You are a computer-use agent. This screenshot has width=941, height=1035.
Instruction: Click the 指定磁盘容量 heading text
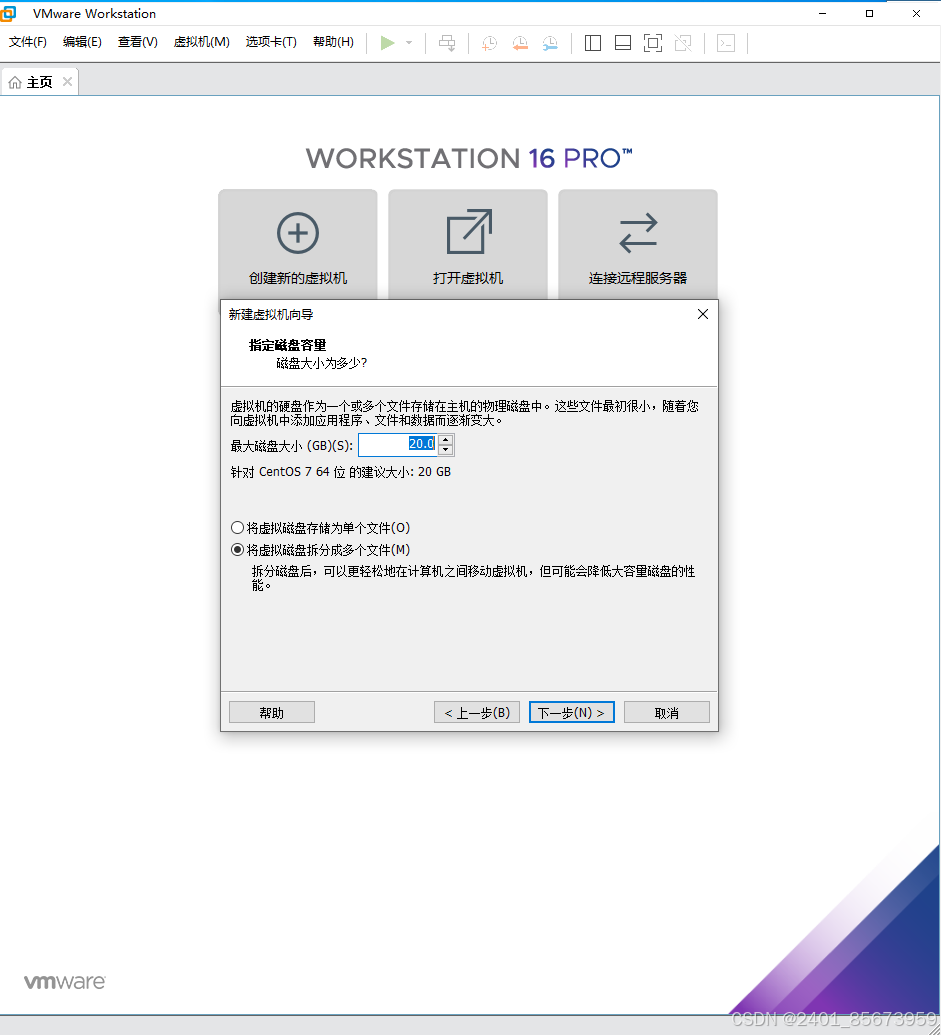pyautogui.click(x=287, y=345)
